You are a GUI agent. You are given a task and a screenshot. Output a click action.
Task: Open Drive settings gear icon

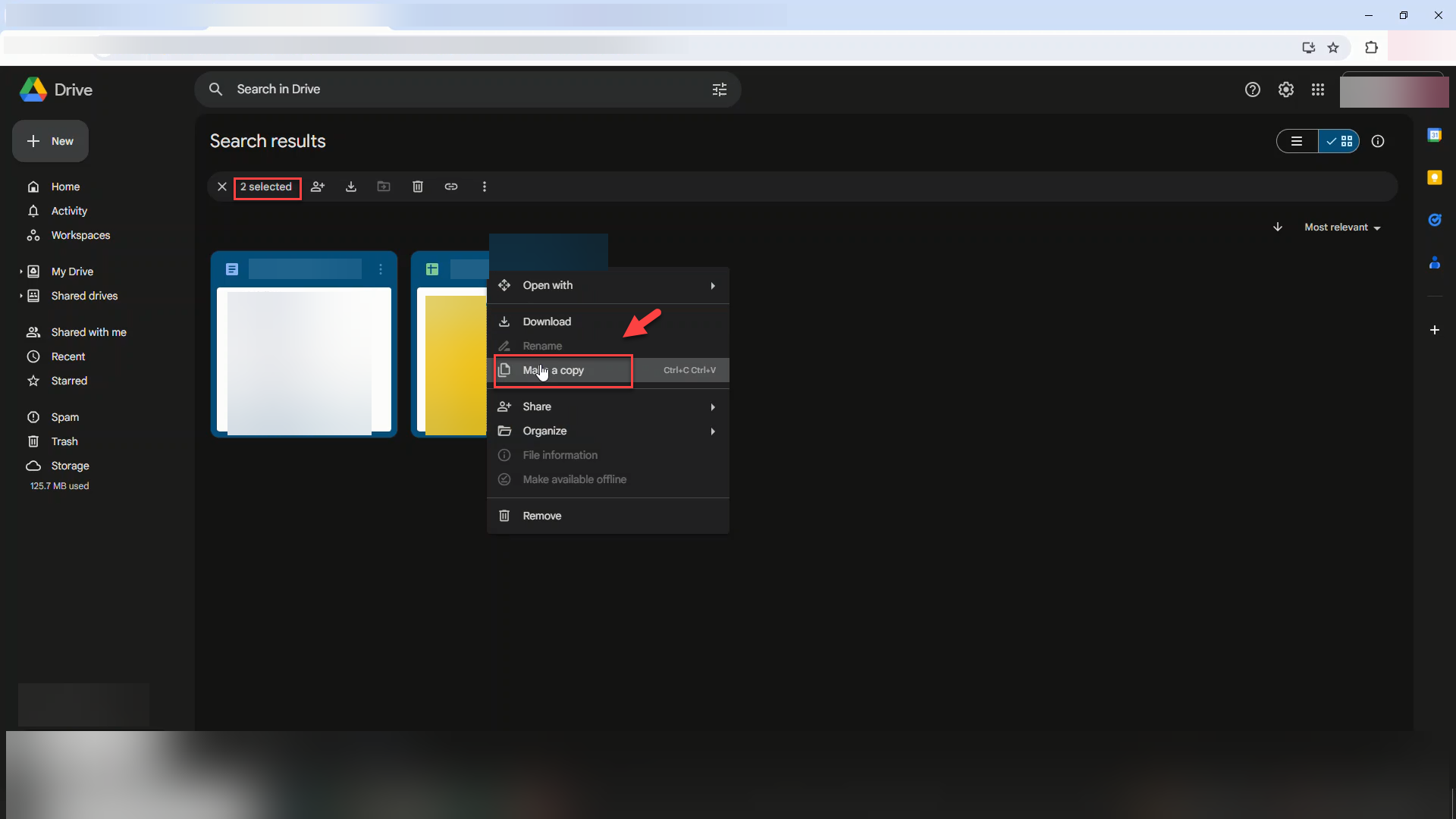click(x=1285, y=89)
